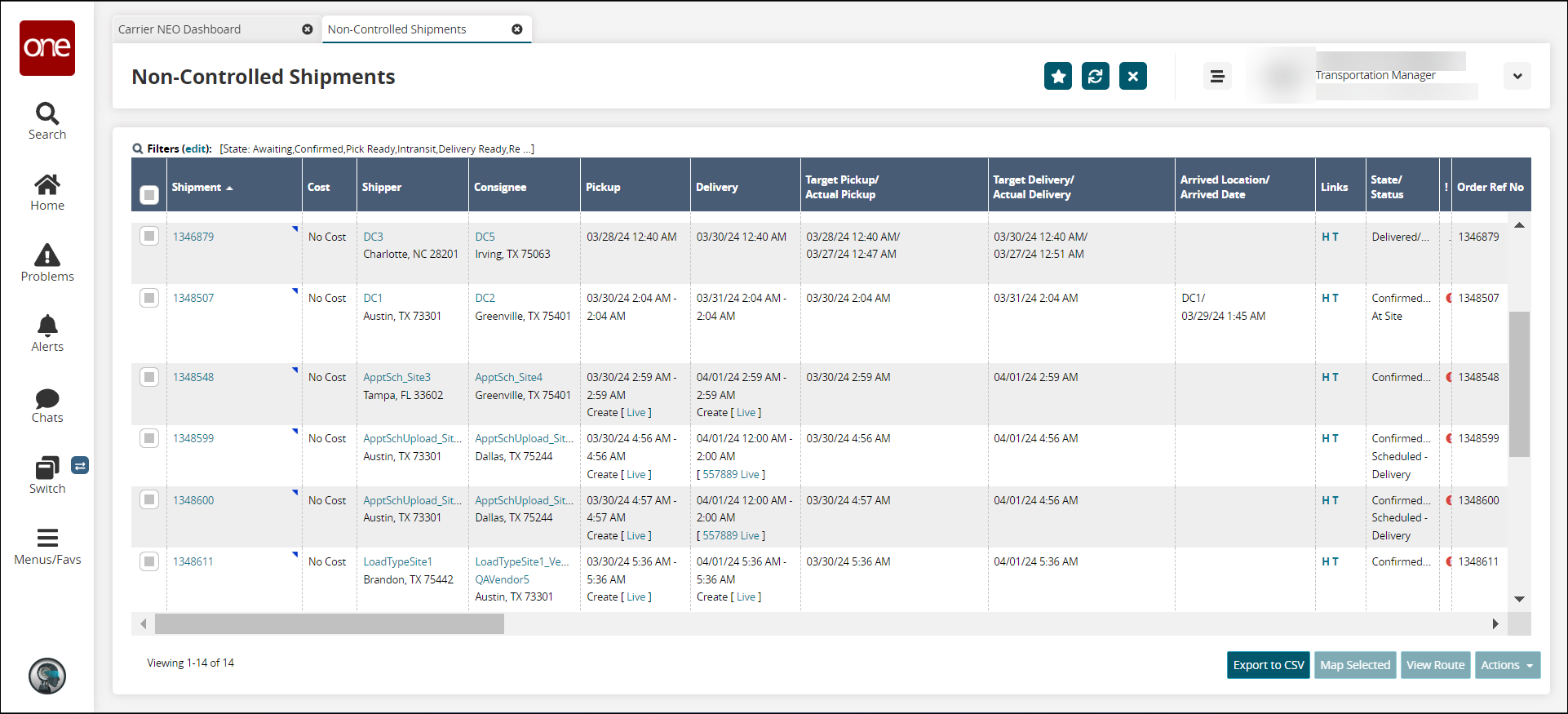Open T link for shipment 1348507
This screenshot has width=1568, height=714.
tap(1335, 298)
